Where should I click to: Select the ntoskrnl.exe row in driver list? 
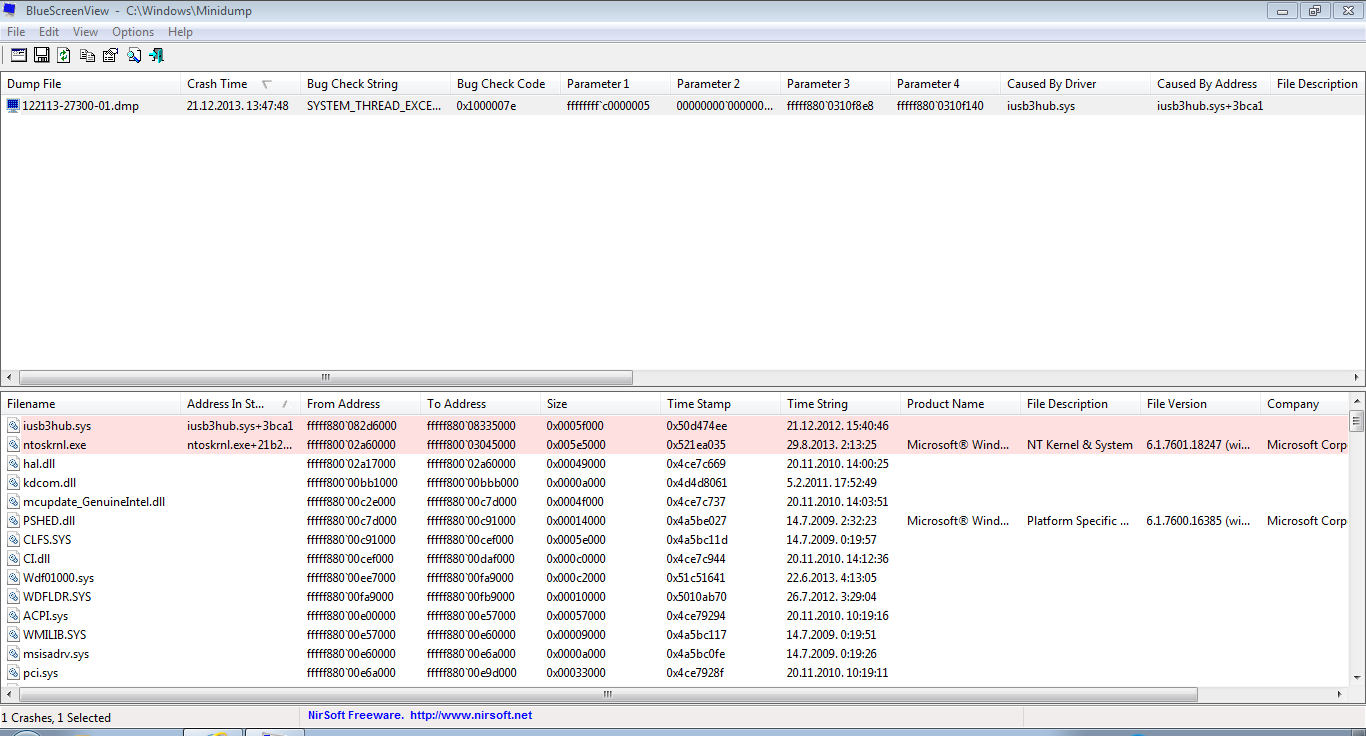click(54, 445)
